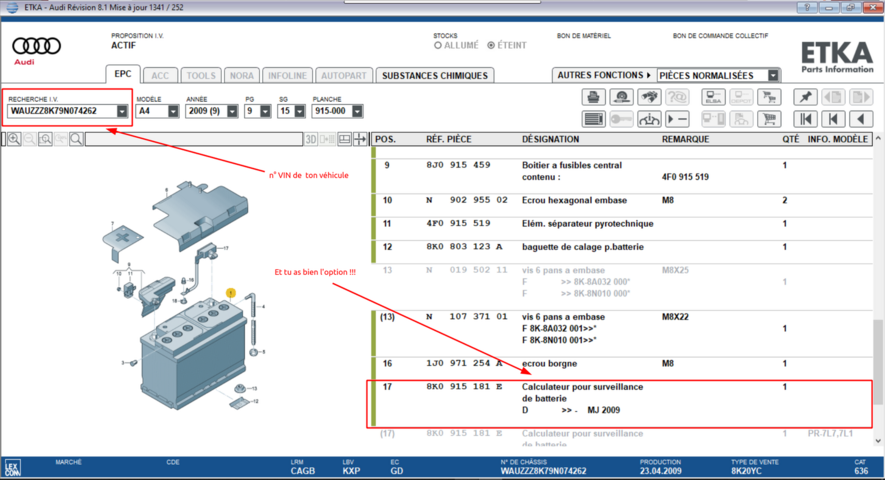885x480 pixels.
Task: Switch to the NORA tab
Action: pos(242,76)
